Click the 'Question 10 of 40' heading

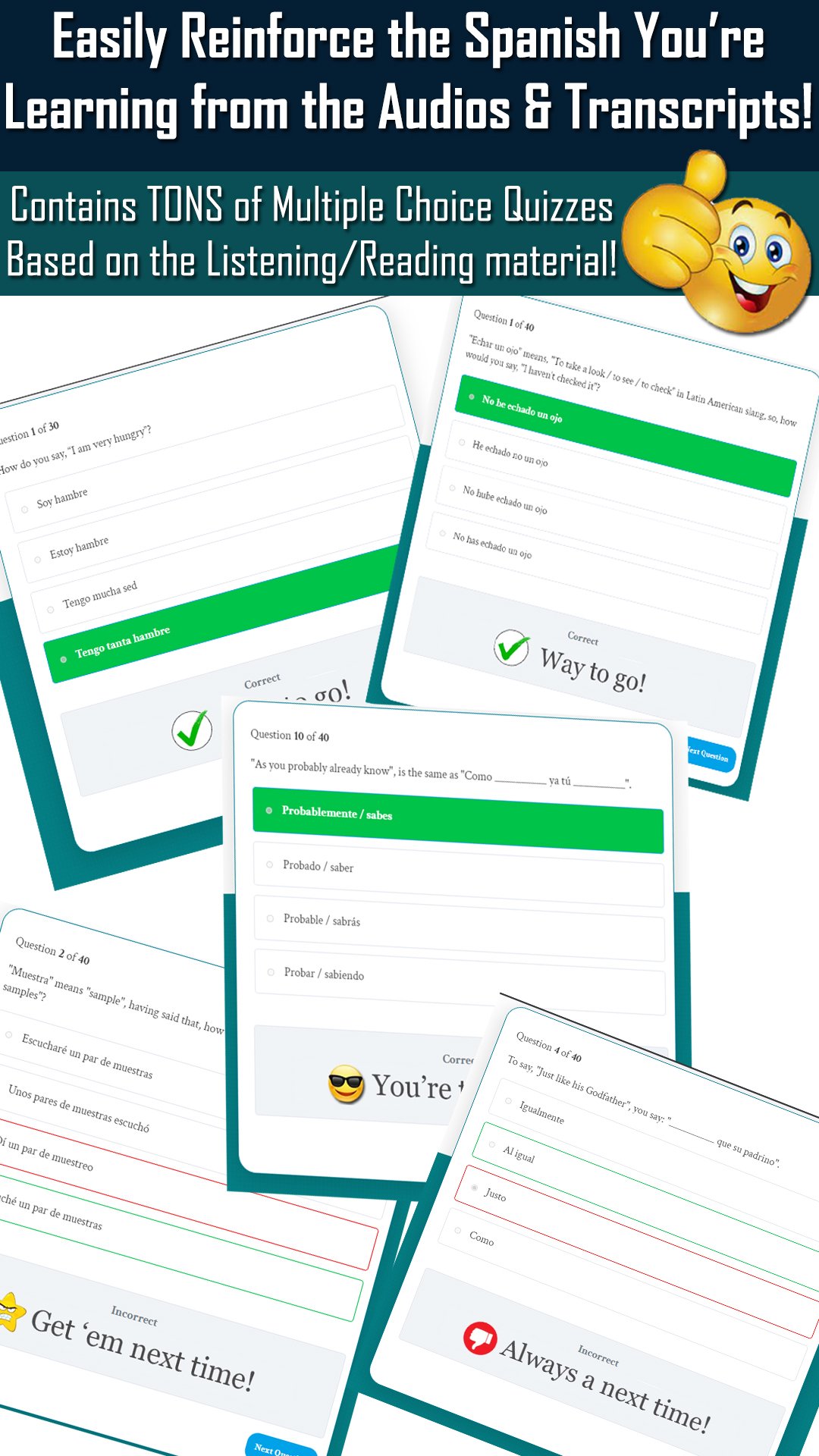point(290,736)
